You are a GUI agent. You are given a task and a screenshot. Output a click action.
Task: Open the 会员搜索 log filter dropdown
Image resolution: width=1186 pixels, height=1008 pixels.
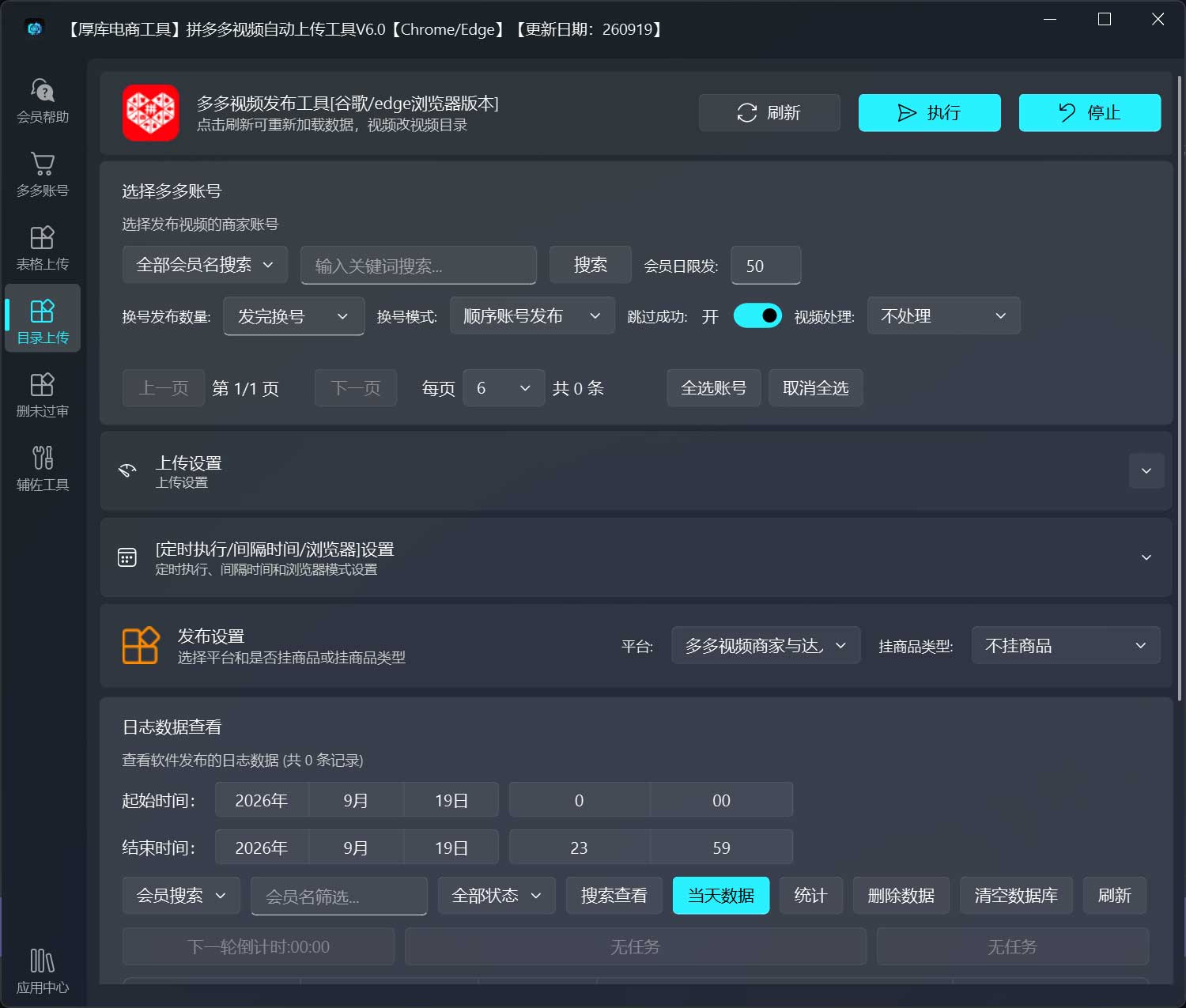182,896
